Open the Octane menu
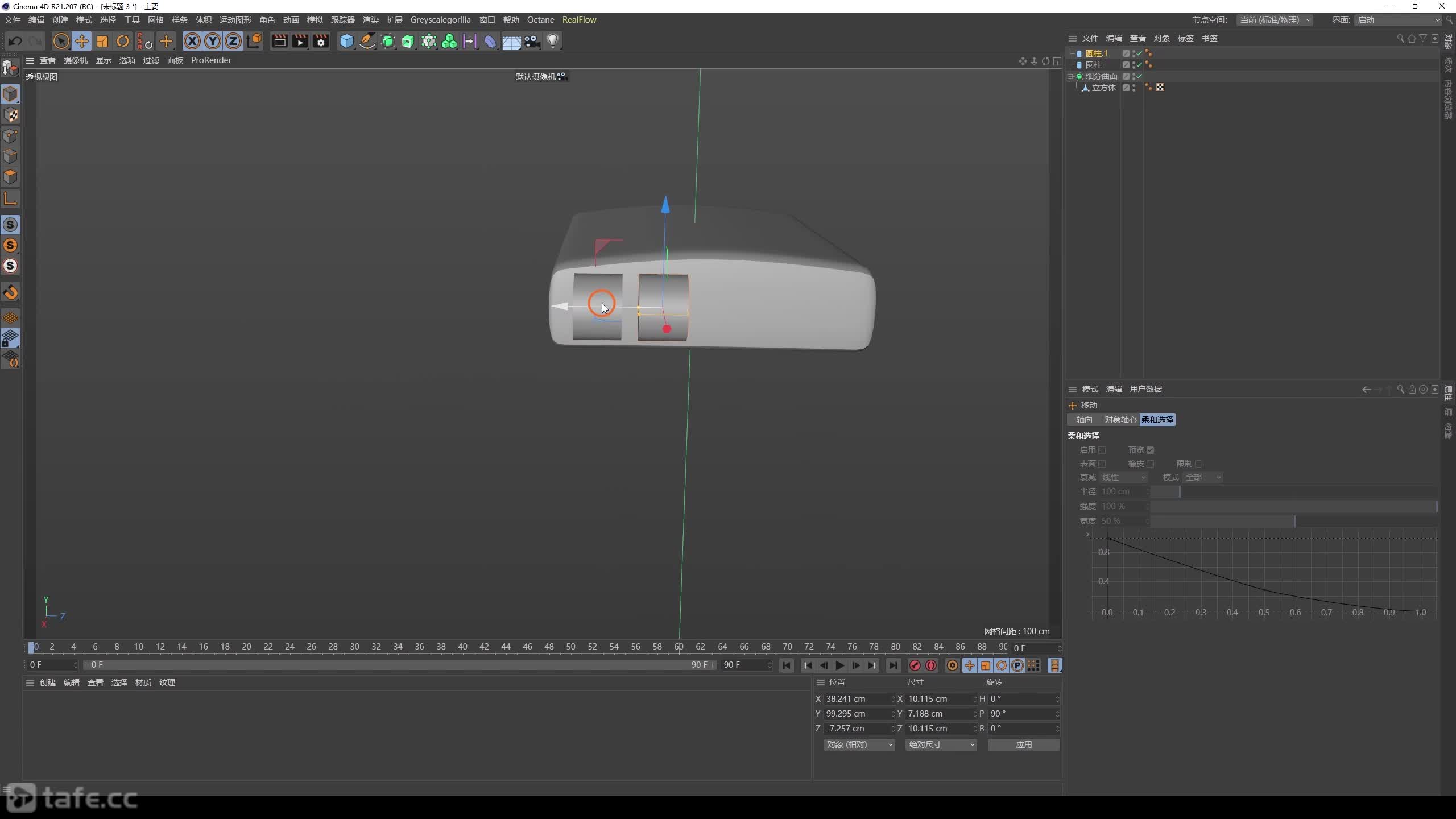This screenshot has width=1456, height=819. (540, 20)
